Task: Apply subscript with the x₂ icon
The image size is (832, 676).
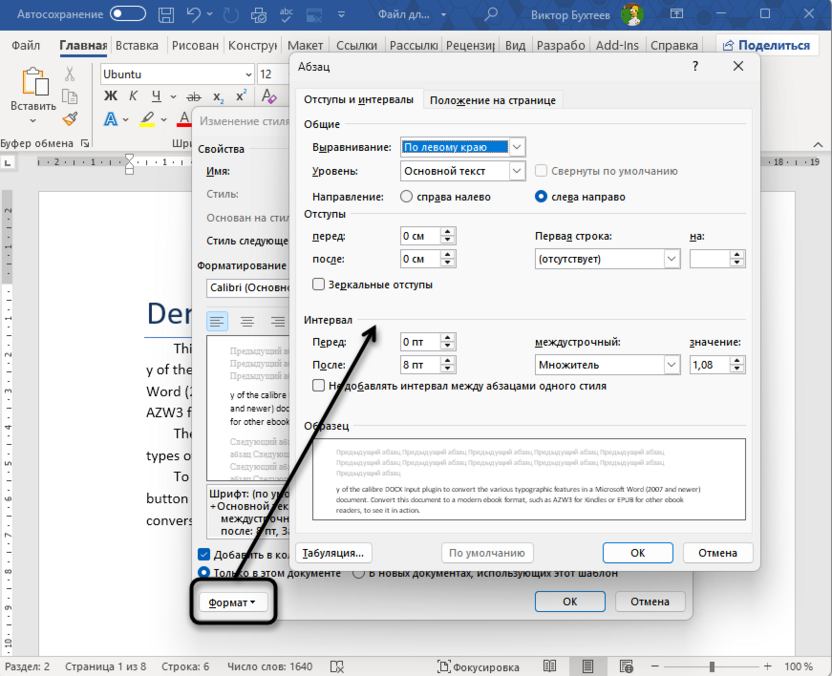Action: tap(217, 96)
